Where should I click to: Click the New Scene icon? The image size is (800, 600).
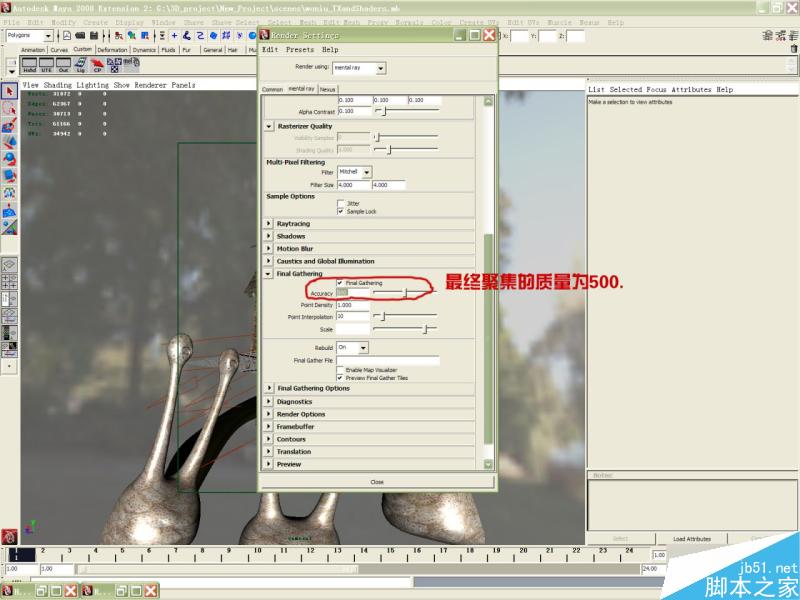point(67,36)
